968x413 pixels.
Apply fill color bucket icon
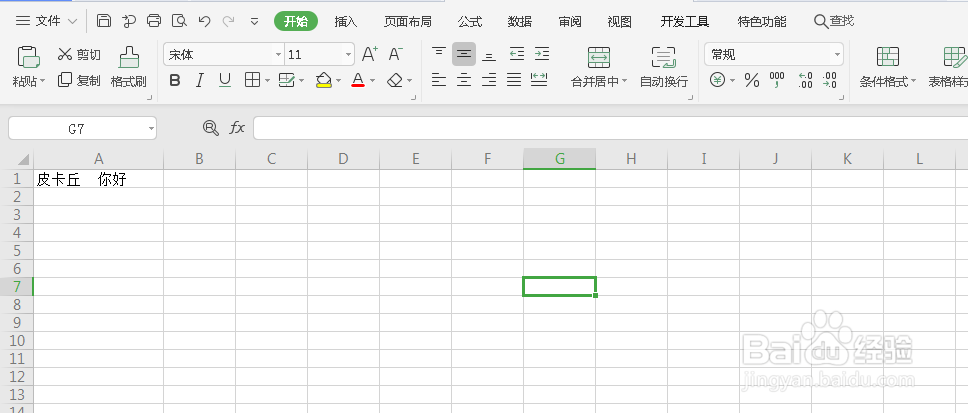(x=324, y=80)
